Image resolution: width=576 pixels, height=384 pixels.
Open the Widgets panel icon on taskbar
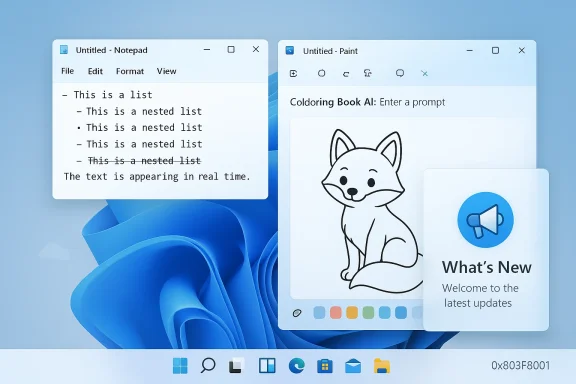pos(267,366)
